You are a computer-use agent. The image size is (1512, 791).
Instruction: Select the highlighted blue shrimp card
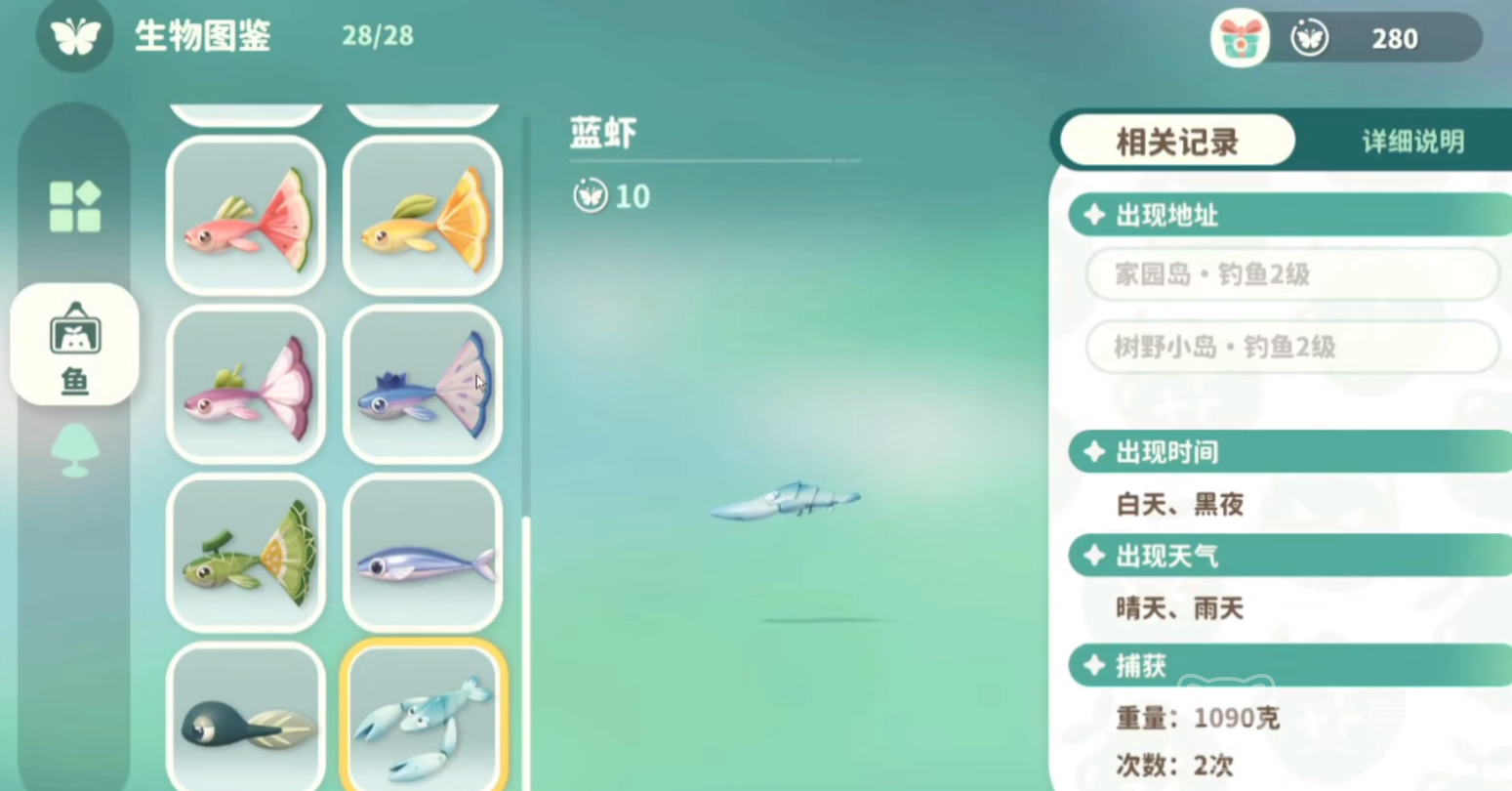423,718
